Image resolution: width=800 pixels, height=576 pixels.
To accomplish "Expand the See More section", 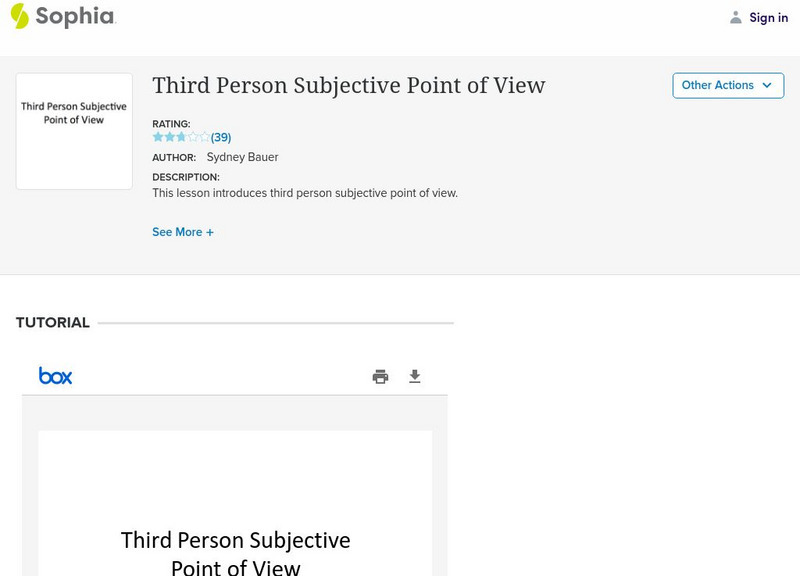I will (183, 232).
